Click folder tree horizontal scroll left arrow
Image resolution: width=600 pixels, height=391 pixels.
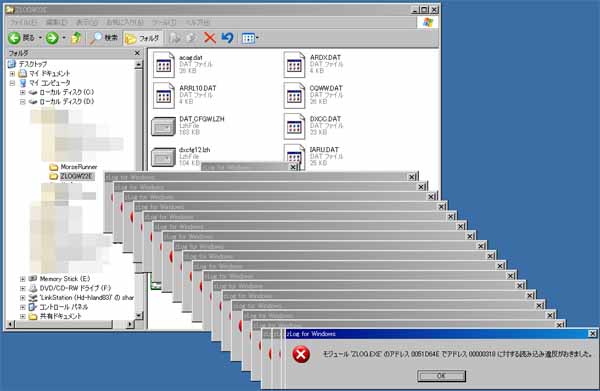pyautogui.click(x=11, y=324)
